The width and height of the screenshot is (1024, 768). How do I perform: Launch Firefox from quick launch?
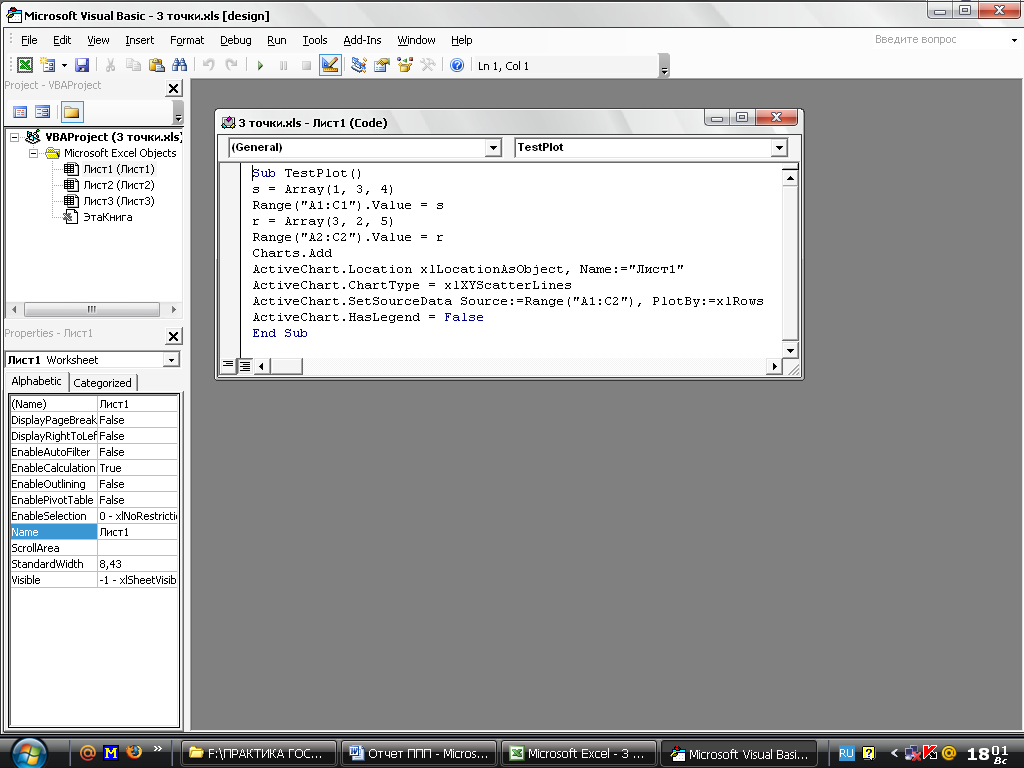click(x=134, y=752)
